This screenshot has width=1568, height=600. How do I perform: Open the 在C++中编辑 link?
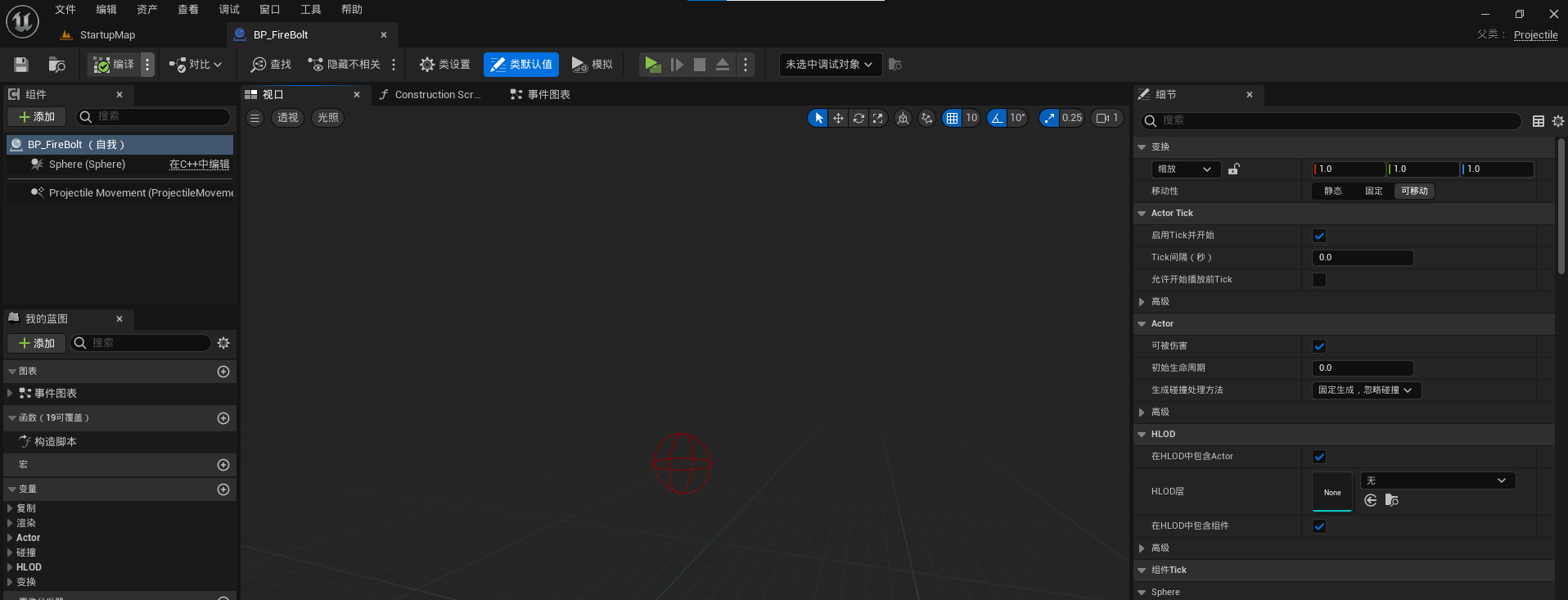click(199, 165)
